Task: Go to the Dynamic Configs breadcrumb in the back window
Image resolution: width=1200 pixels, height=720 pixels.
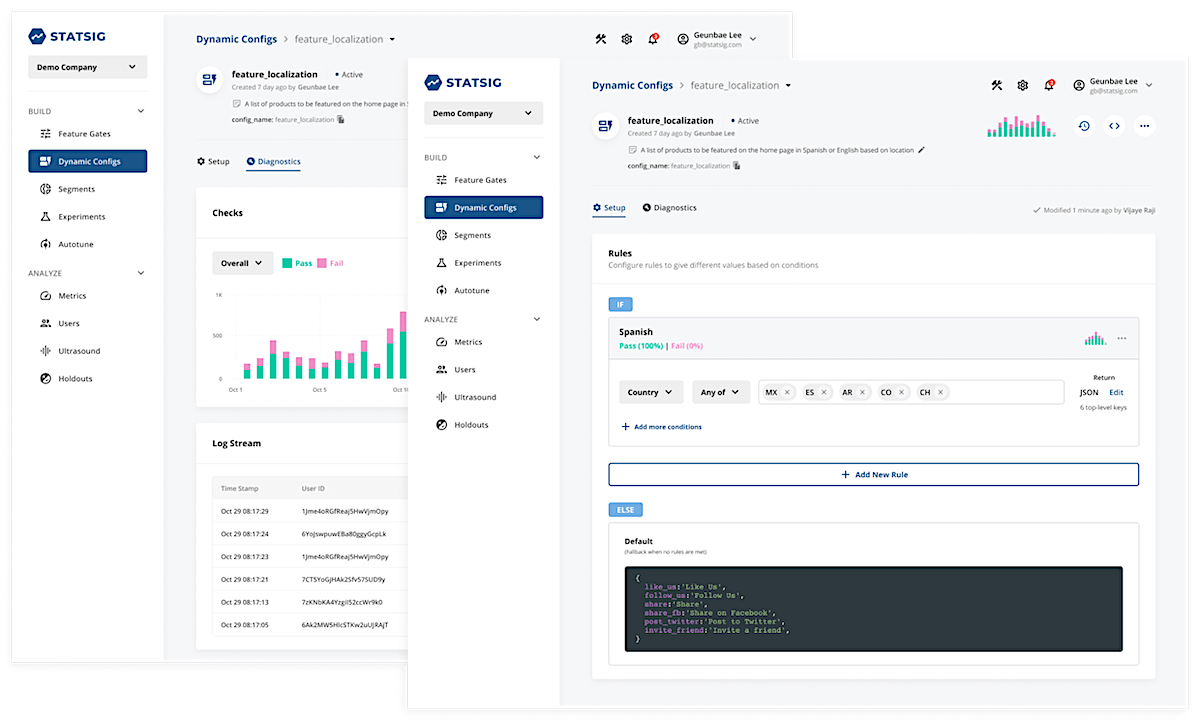Action: pyautogui.click(x=236, y=39)
